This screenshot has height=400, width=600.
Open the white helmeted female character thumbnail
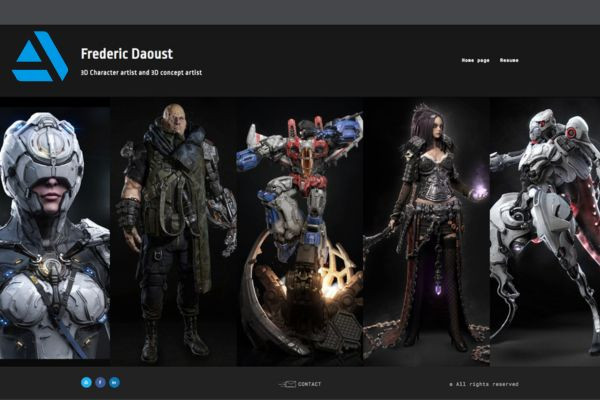click(x=55, y=233)
